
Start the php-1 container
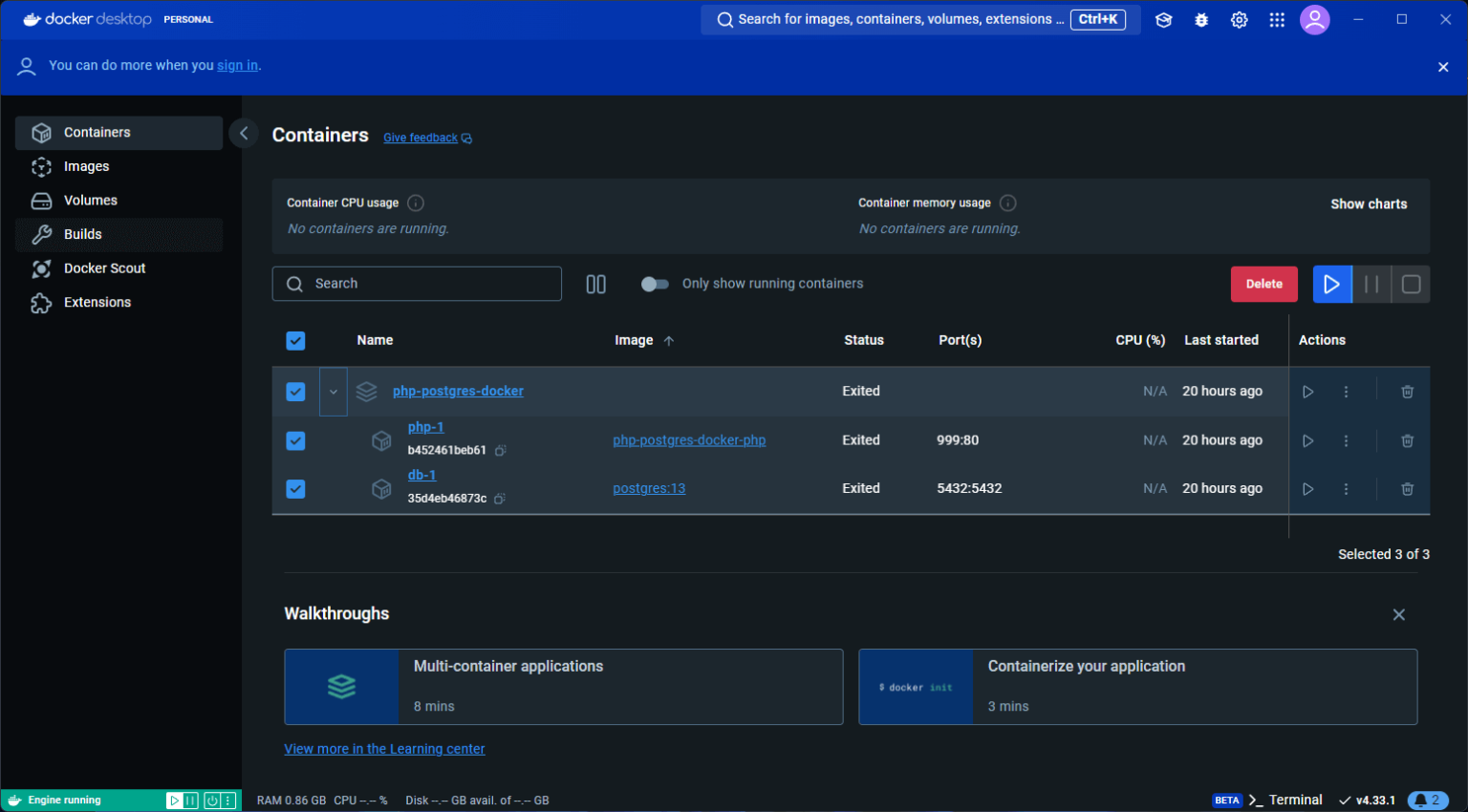[x=1308, y=440]
